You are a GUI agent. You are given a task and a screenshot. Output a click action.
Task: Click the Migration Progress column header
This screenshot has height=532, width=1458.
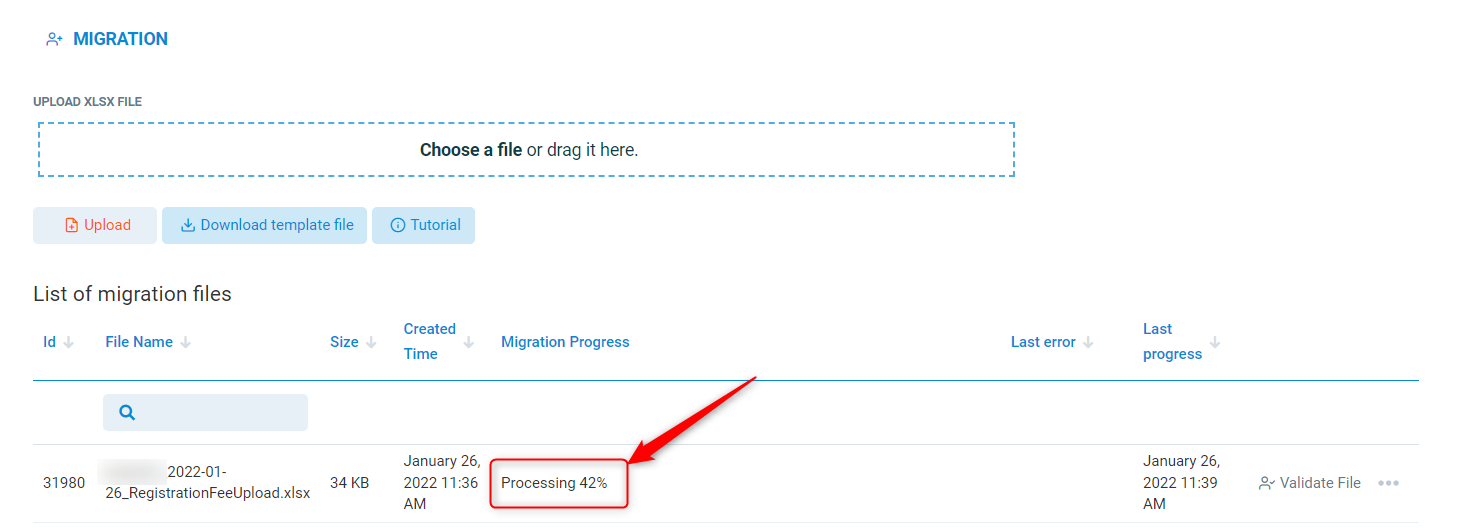(x=565, y=342)
